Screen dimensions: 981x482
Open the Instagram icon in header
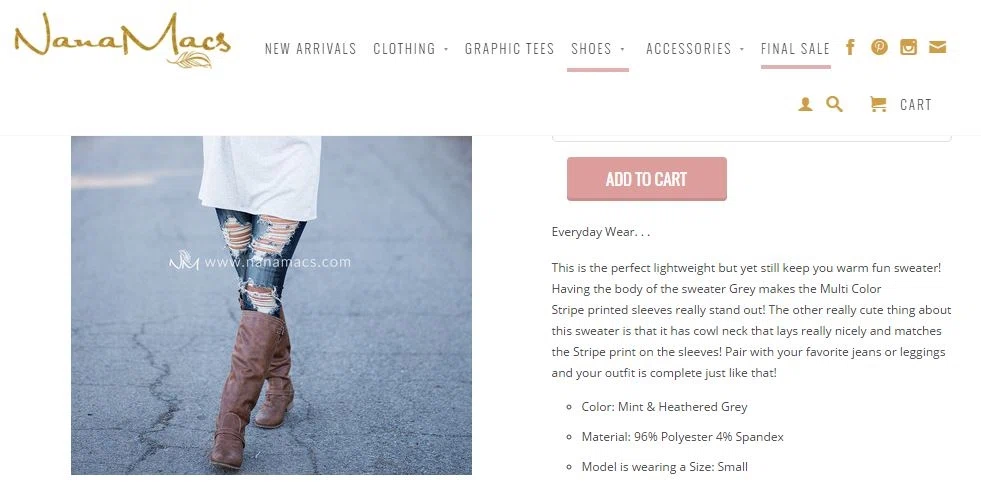pyautogui.click(x=908, y=47)
